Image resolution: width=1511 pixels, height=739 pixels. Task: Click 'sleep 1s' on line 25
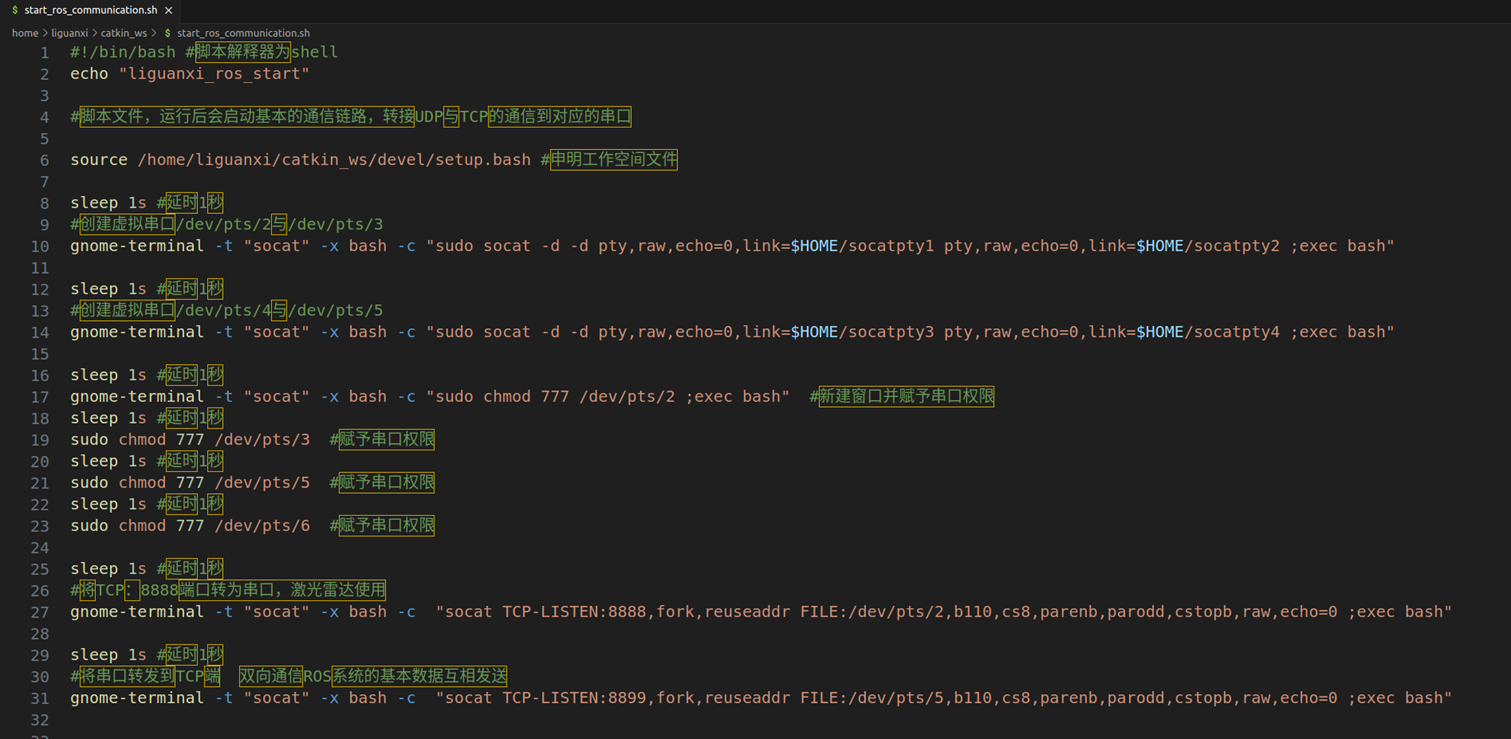click(x=108, y=569)
